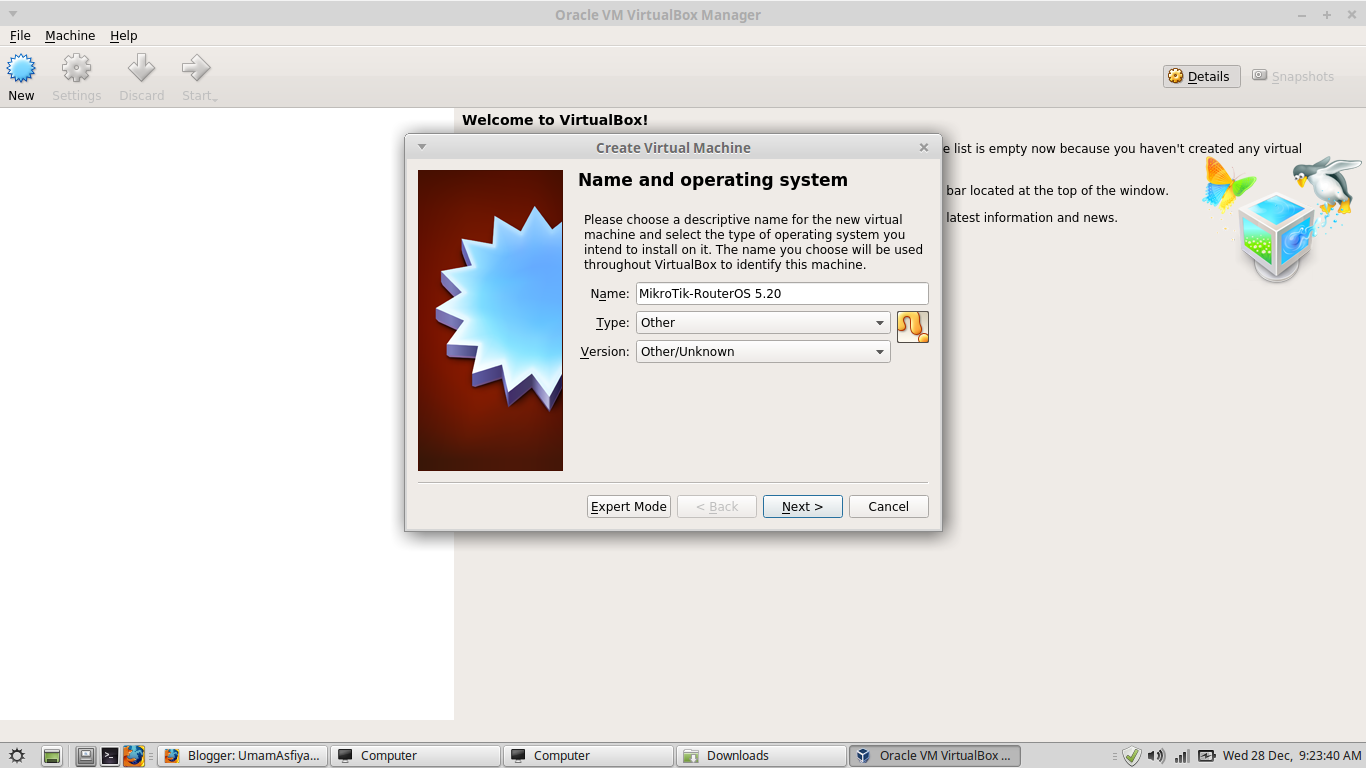The height and width of the screenshot is (768, 1366).
Task: Switch to the Details view
Action: click(1201, 76)
